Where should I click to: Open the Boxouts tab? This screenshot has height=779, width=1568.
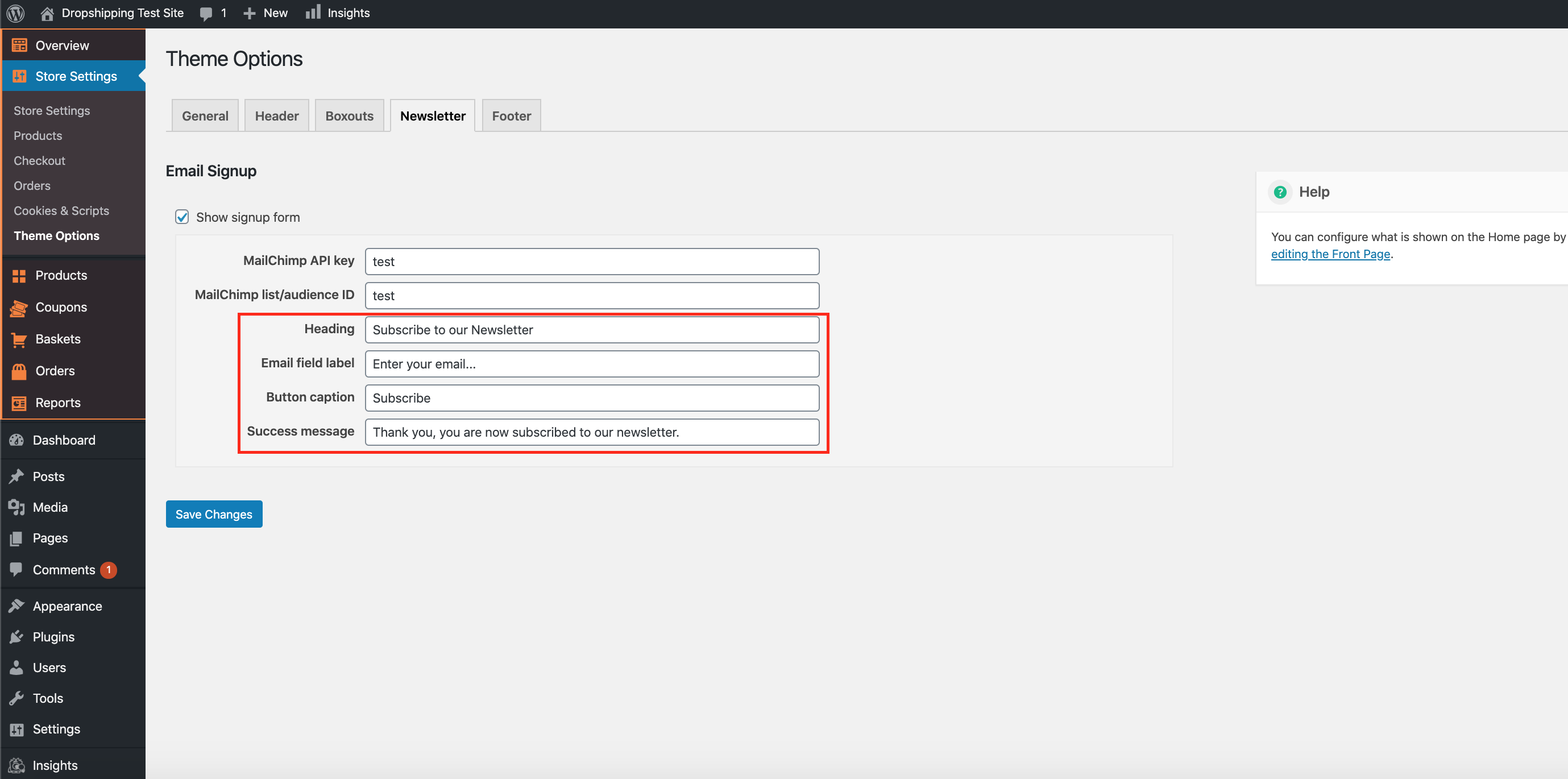point(350,115)
